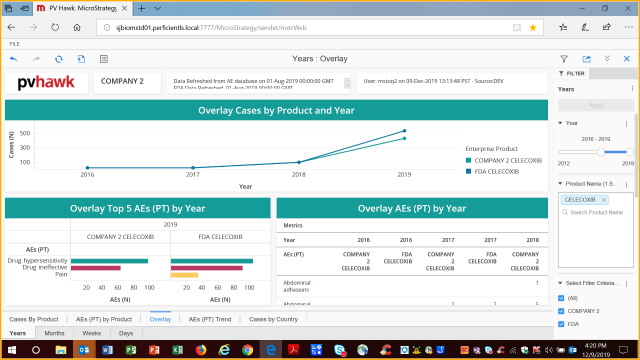Select the Overlay chapter tab

coord(160,319)
